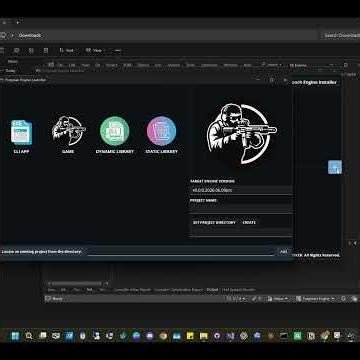Switch to the Output tab
The image size is (360, 360).
213,290
